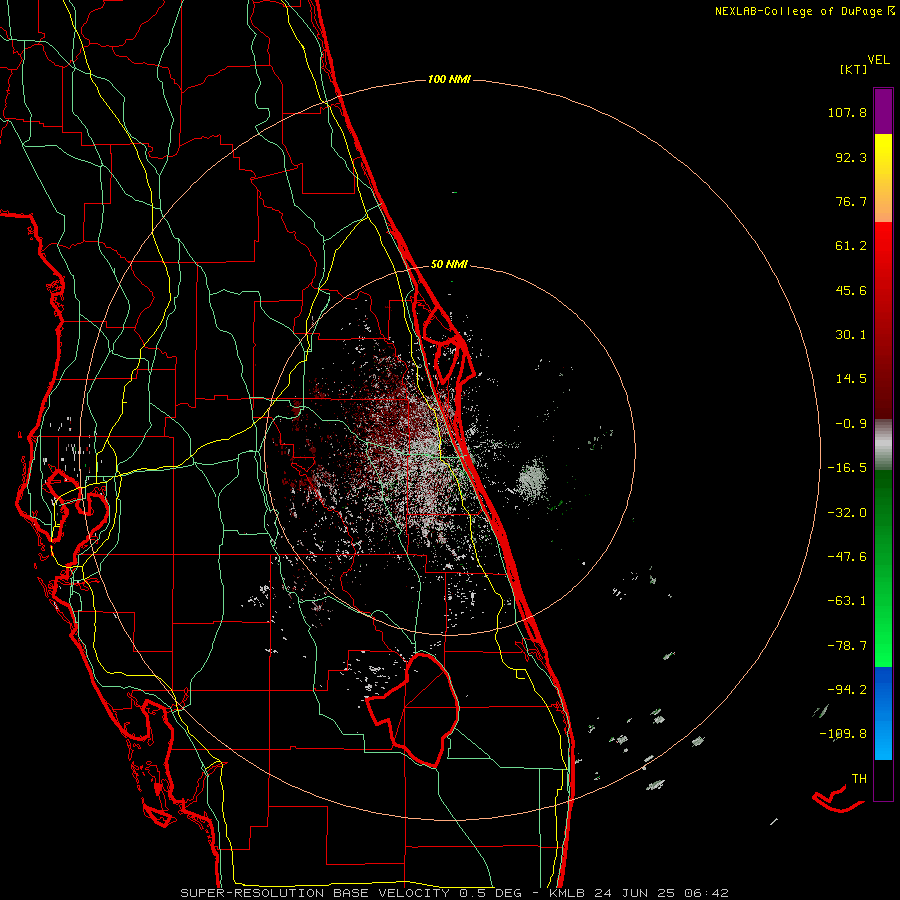Select the 107.8 value on the velocity scale

pyautogui.click(x=847, y=112)
